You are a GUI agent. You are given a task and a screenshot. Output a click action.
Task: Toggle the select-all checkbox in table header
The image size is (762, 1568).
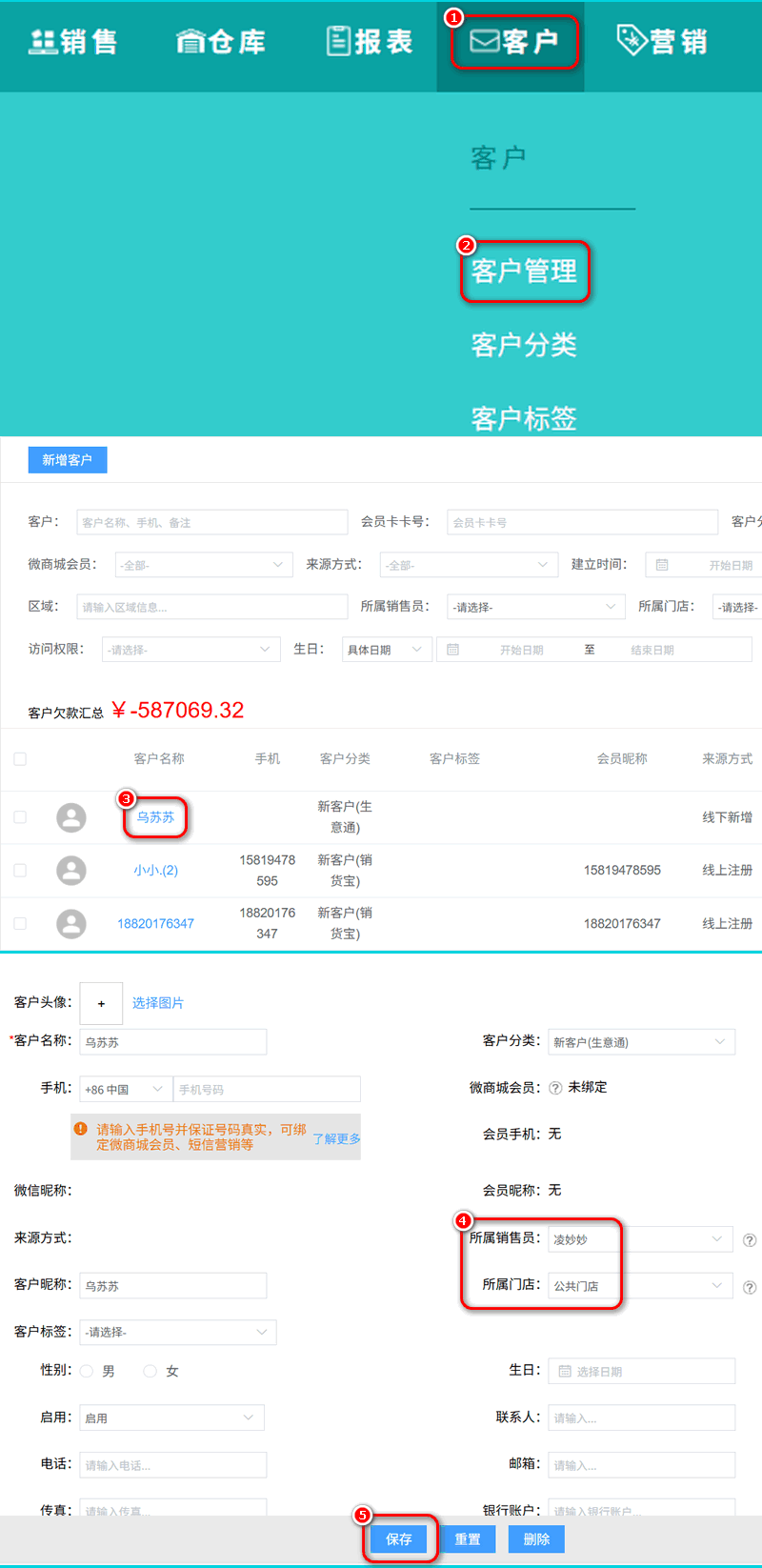point(20,758)
